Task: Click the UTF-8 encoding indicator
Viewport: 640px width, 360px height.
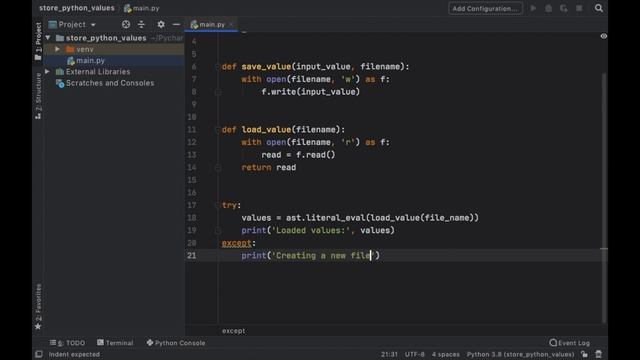Action: click(x=415, y=354)
